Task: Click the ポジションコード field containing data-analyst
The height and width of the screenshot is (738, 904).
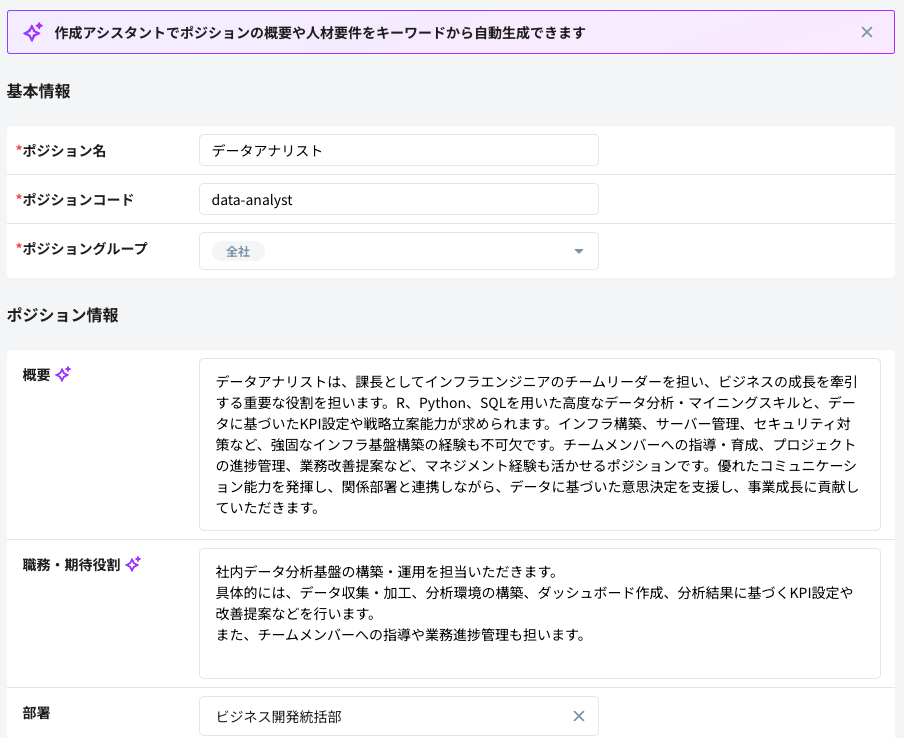Action: [398, 199]
